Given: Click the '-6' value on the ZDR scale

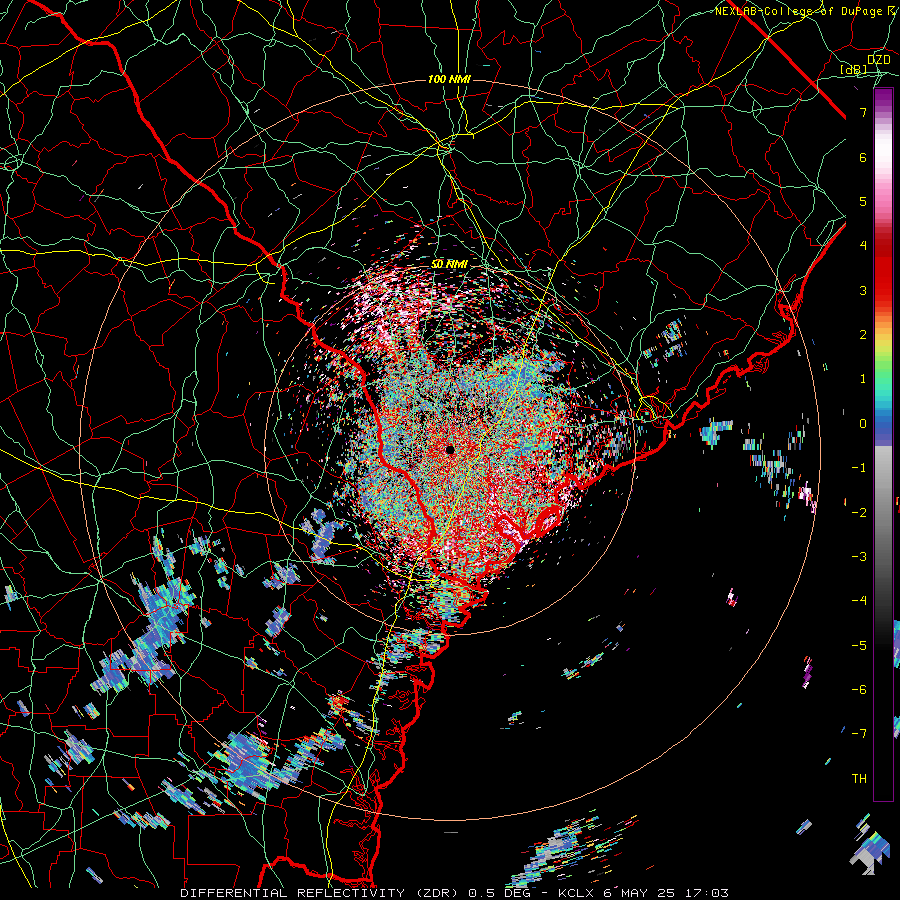Looking at the screenshot, I should pos(859,689).
